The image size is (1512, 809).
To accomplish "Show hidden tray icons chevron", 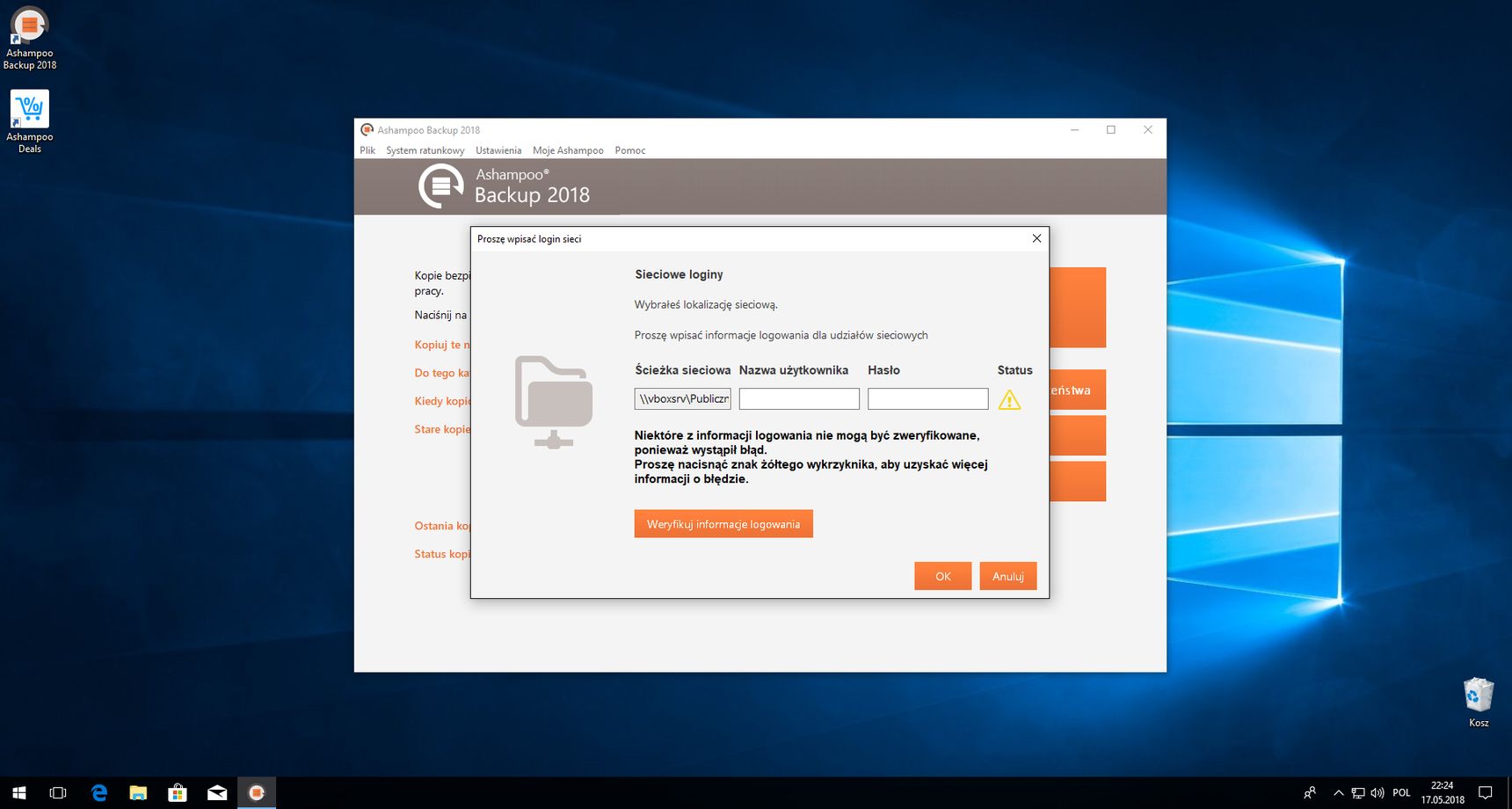I will point(1338,793).
